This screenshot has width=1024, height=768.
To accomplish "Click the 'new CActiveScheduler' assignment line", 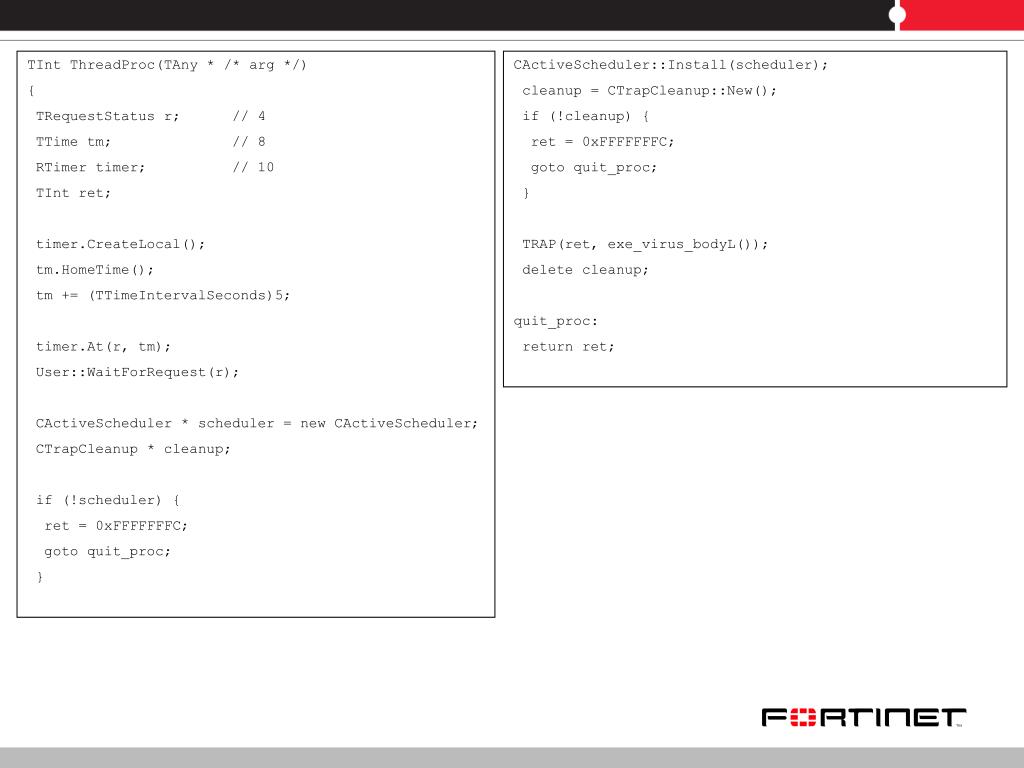I will tap(257, 423).
